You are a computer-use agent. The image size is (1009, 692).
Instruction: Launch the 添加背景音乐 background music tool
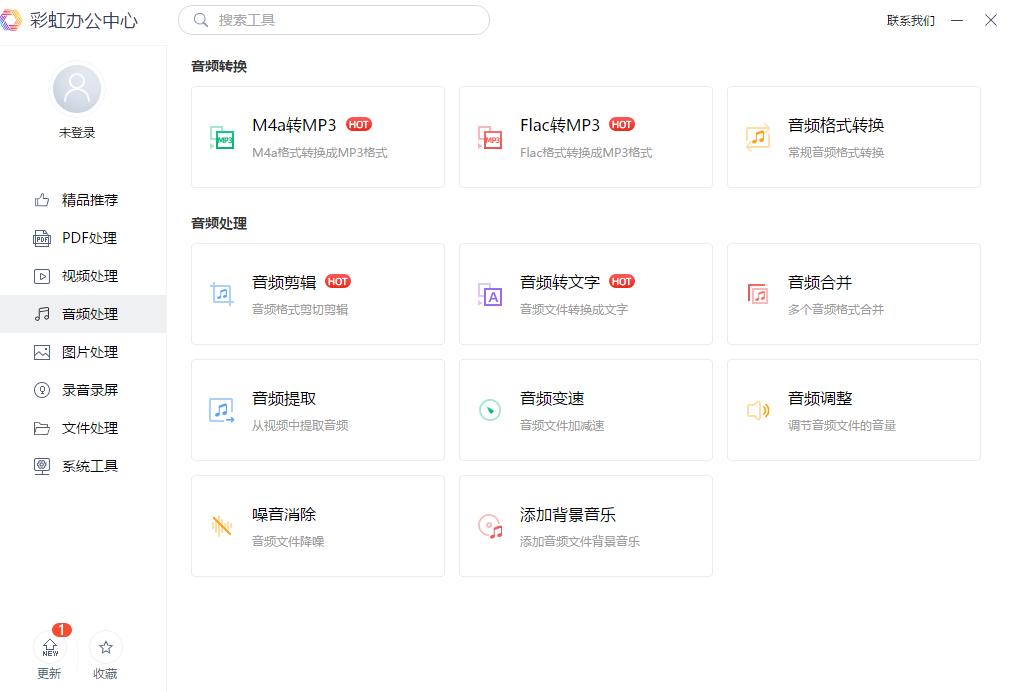(x=585, y=525)
